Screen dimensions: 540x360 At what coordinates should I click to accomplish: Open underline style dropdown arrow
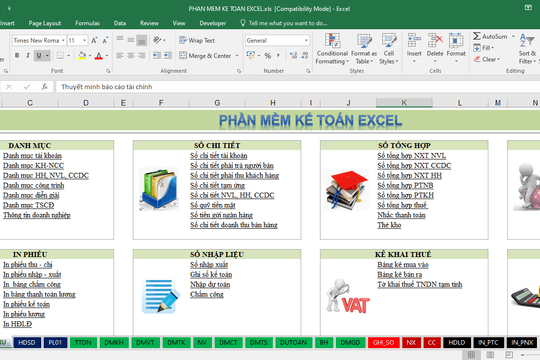point(48,55)
